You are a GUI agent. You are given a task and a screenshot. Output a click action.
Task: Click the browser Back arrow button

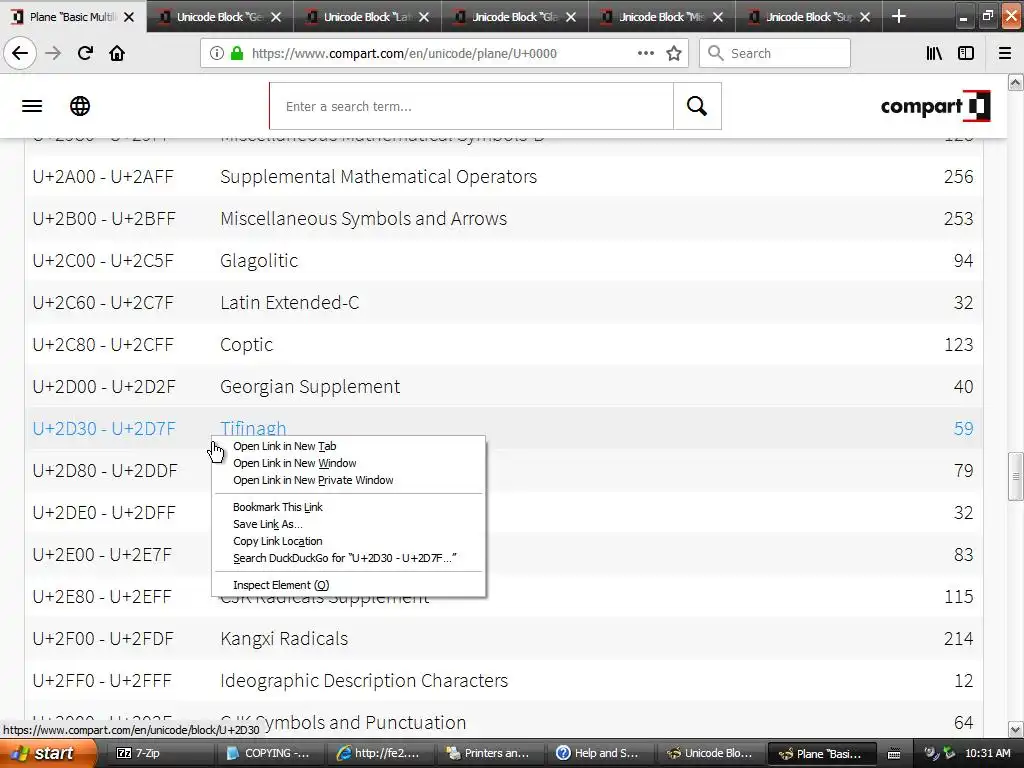[20, 53]
